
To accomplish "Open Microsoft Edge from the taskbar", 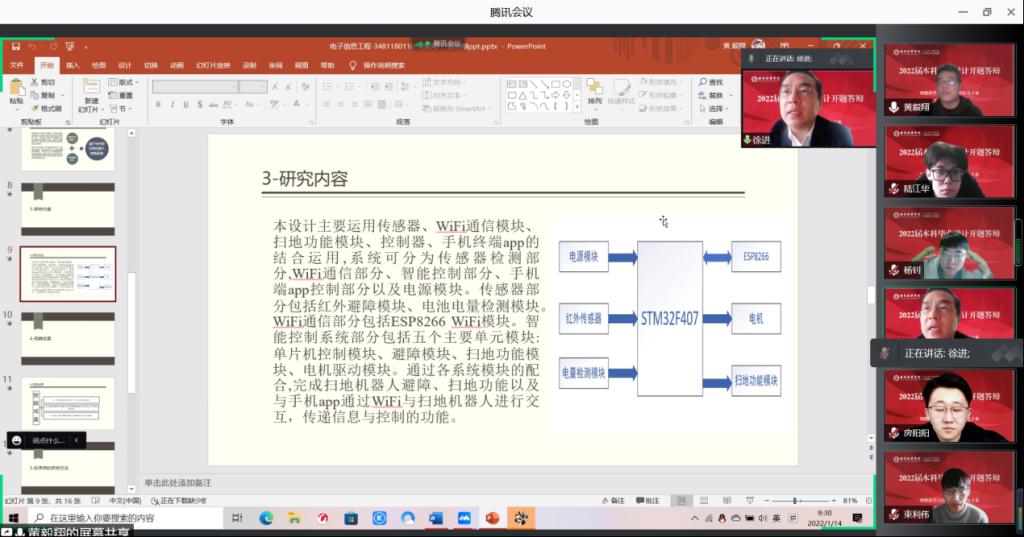I will pos(266,518).
